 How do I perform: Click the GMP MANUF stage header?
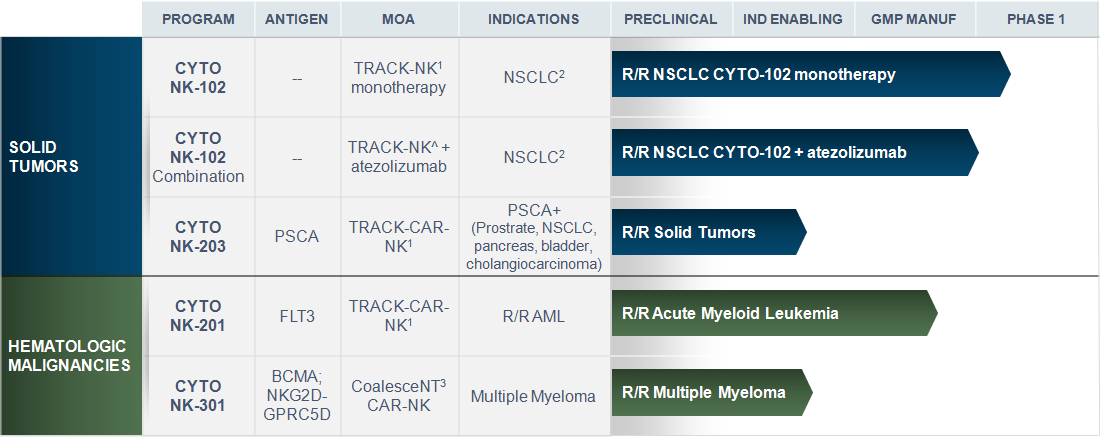click(915, 19)
